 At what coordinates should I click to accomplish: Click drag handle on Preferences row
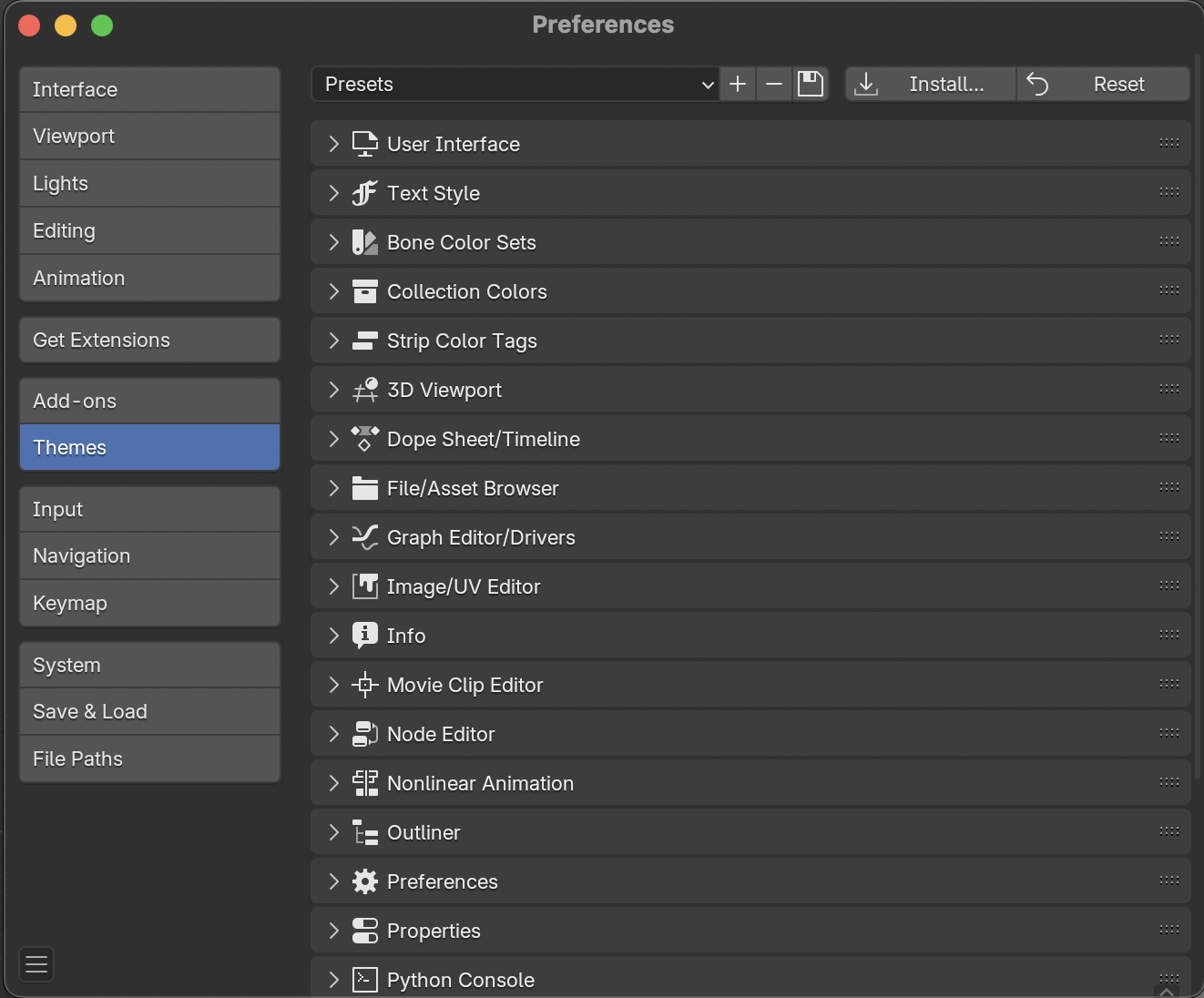point(1169,881)
